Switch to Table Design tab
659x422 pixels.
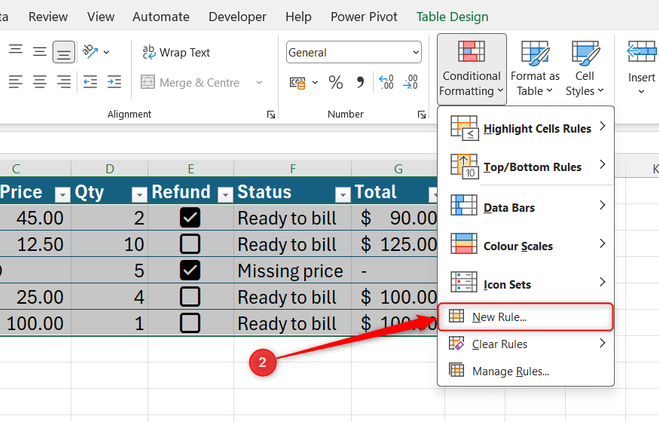coord(453,17)
